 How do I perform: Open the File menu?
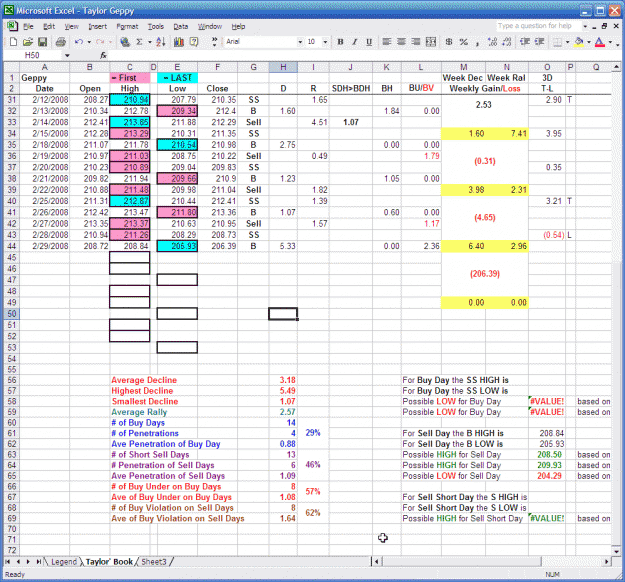click(28, 27)
